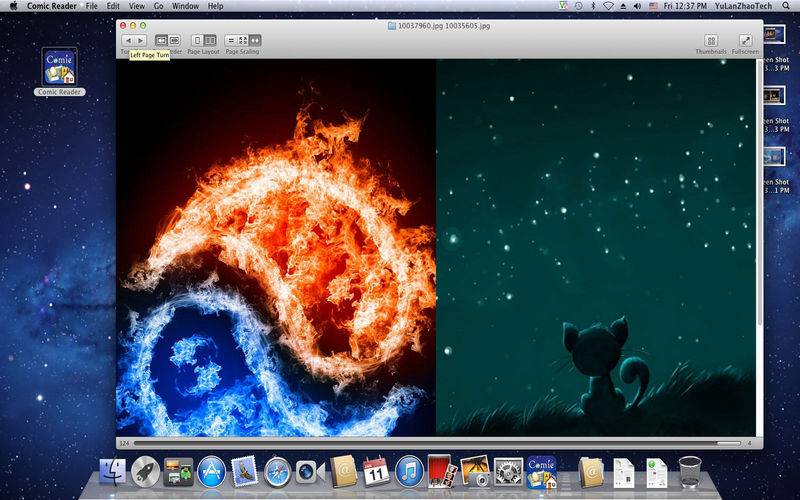This screenshot has height=500, width=800.
Task: Choose the original-size page scaling option
Action: tap(231, 40)
